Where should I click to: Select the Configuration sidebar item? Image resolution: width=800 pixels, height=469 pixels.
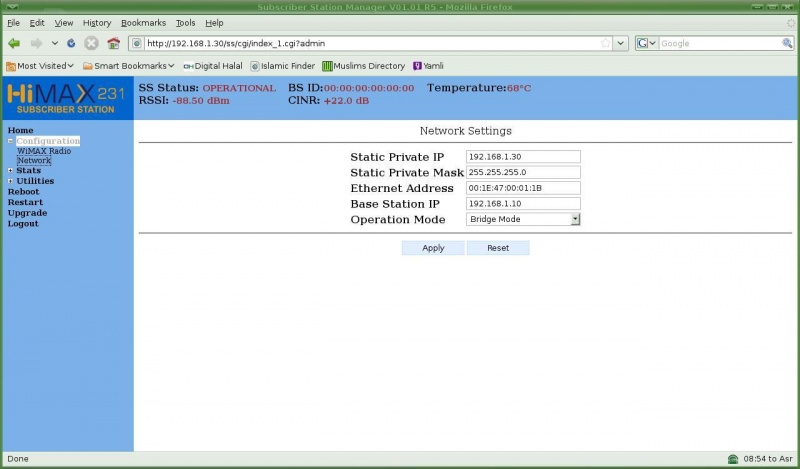(x=48, y=141)
